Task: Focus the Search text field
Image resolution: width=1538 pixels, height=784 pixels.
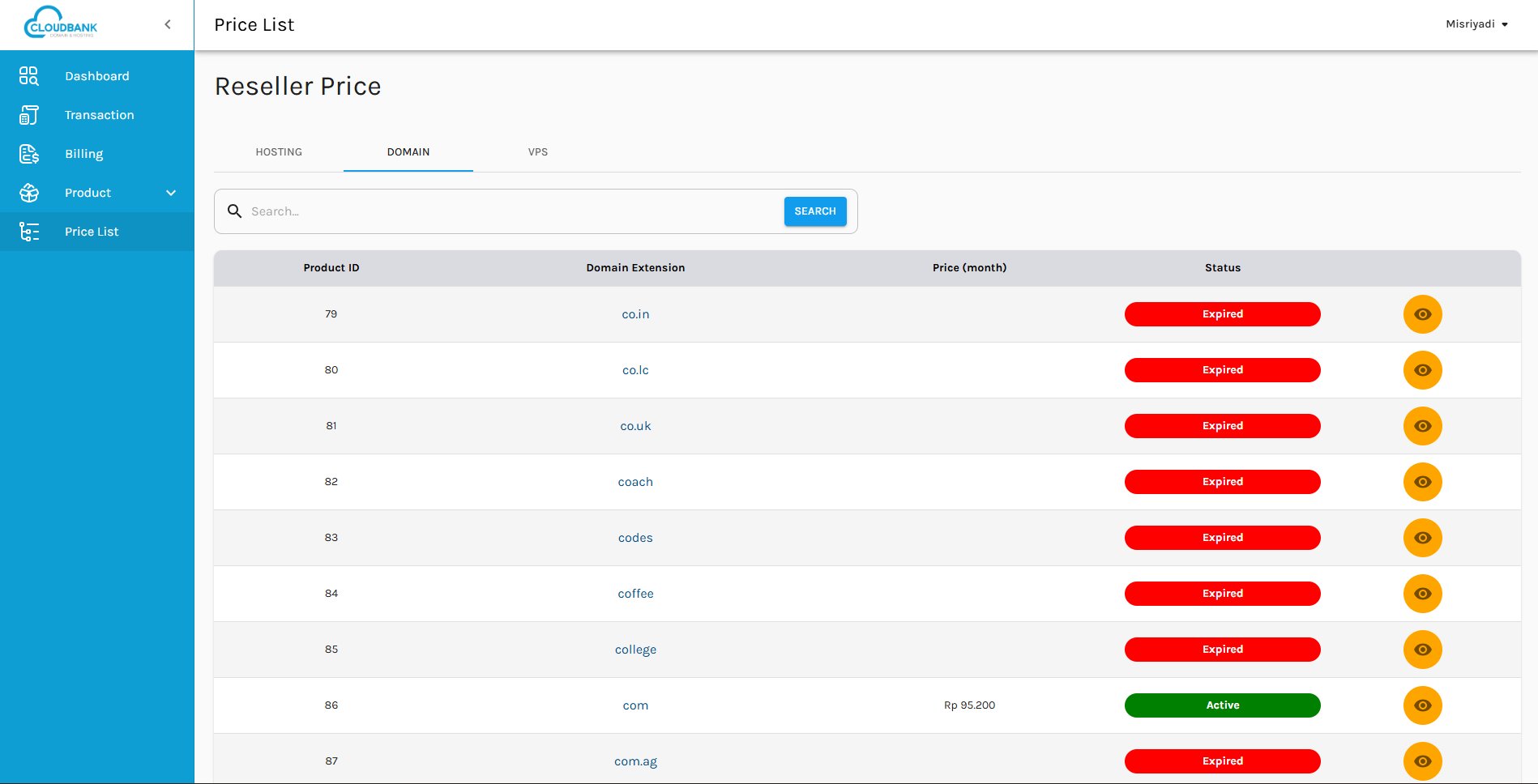Action: (511, 211)
